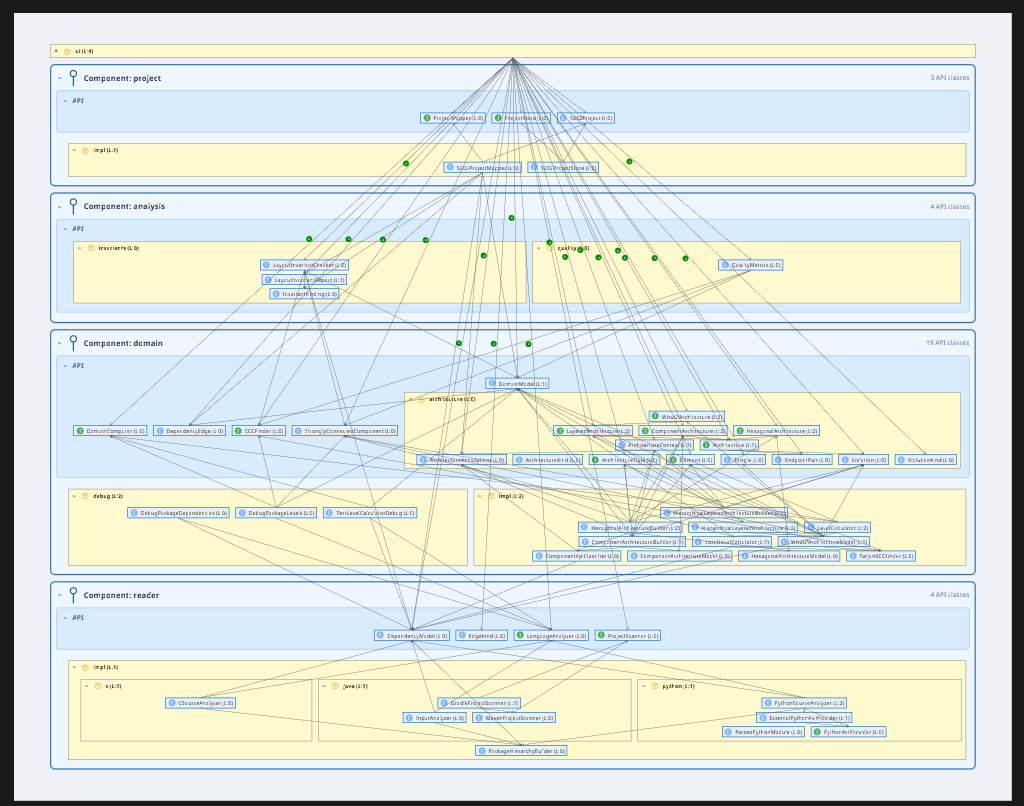
Task: Collapse the python (L:1) package
Action: pyautogui.click(x=644, y=686)
